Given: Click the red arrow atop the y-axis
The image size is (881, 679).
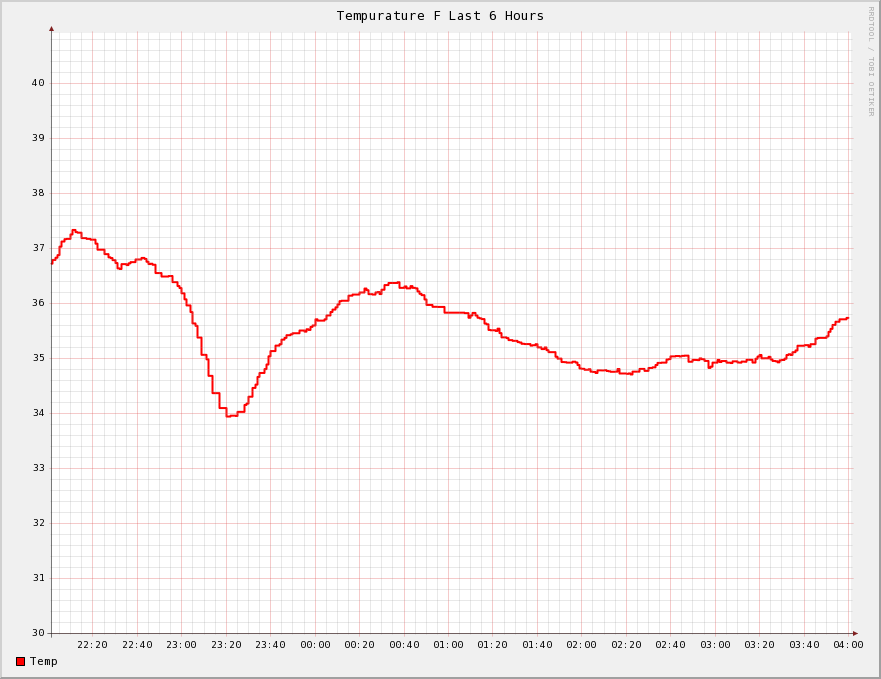Looking at the screenshot, I should (51, 29).
